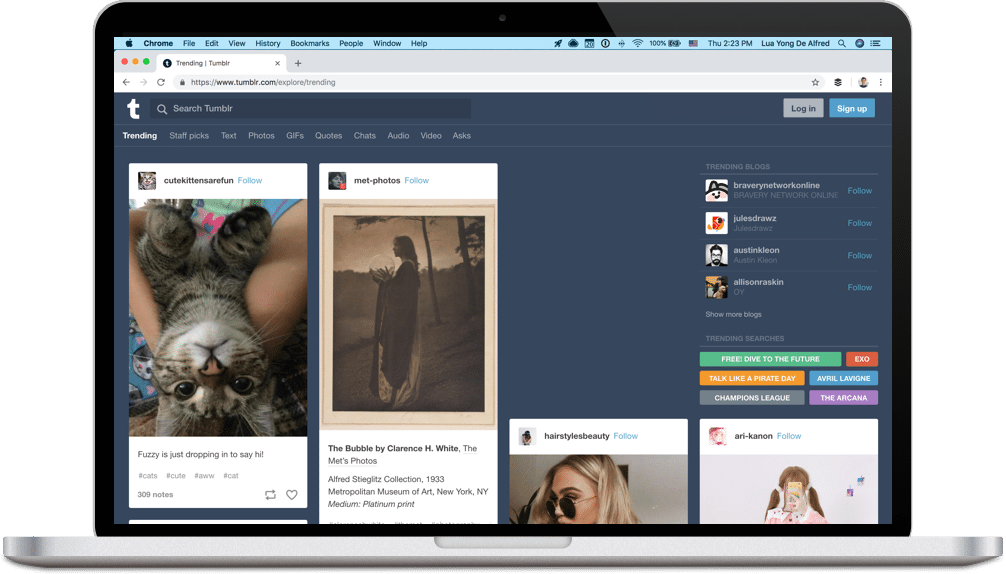Image resolution: width=1006 pixels, height=574 pixels.
Task: Expand Show more blogs list
Action: (733, 314)
